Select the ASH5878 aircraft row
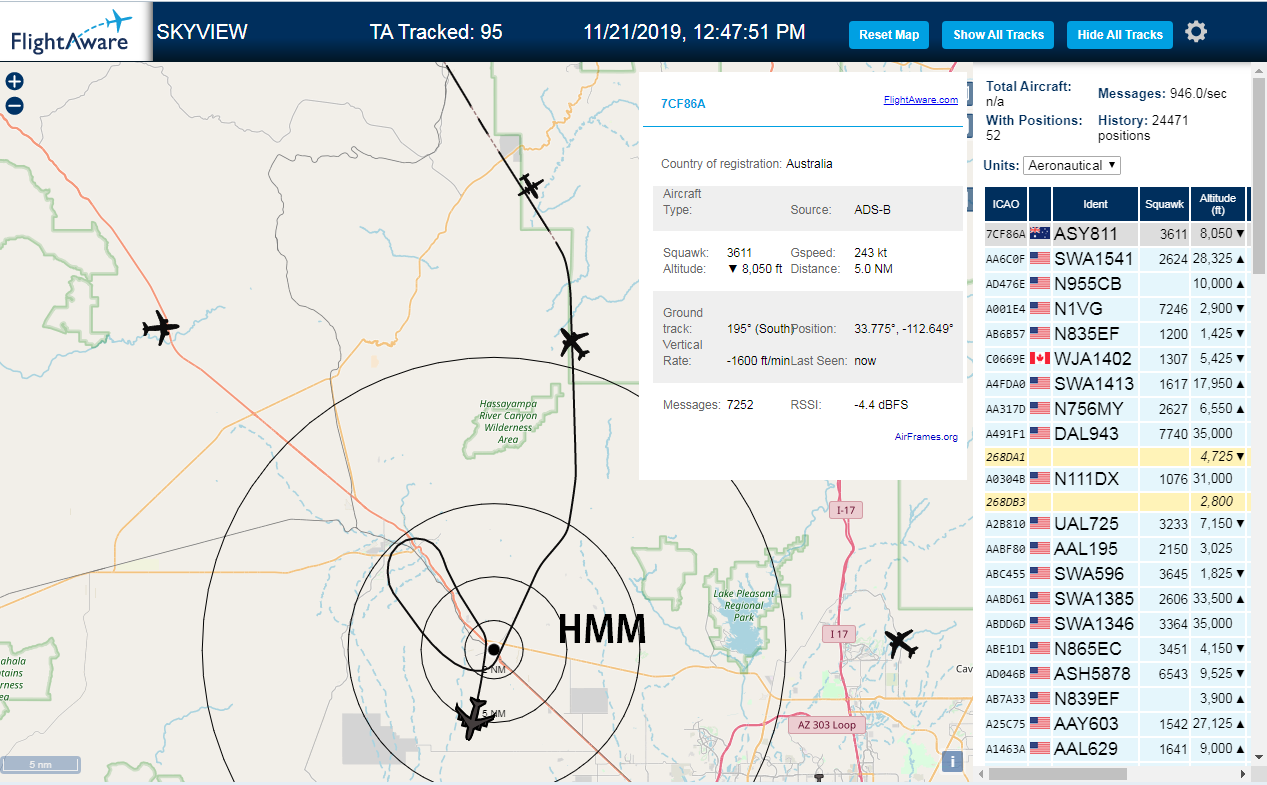The height and width of the screenshot is (785, 1267). click(1116, 674)
